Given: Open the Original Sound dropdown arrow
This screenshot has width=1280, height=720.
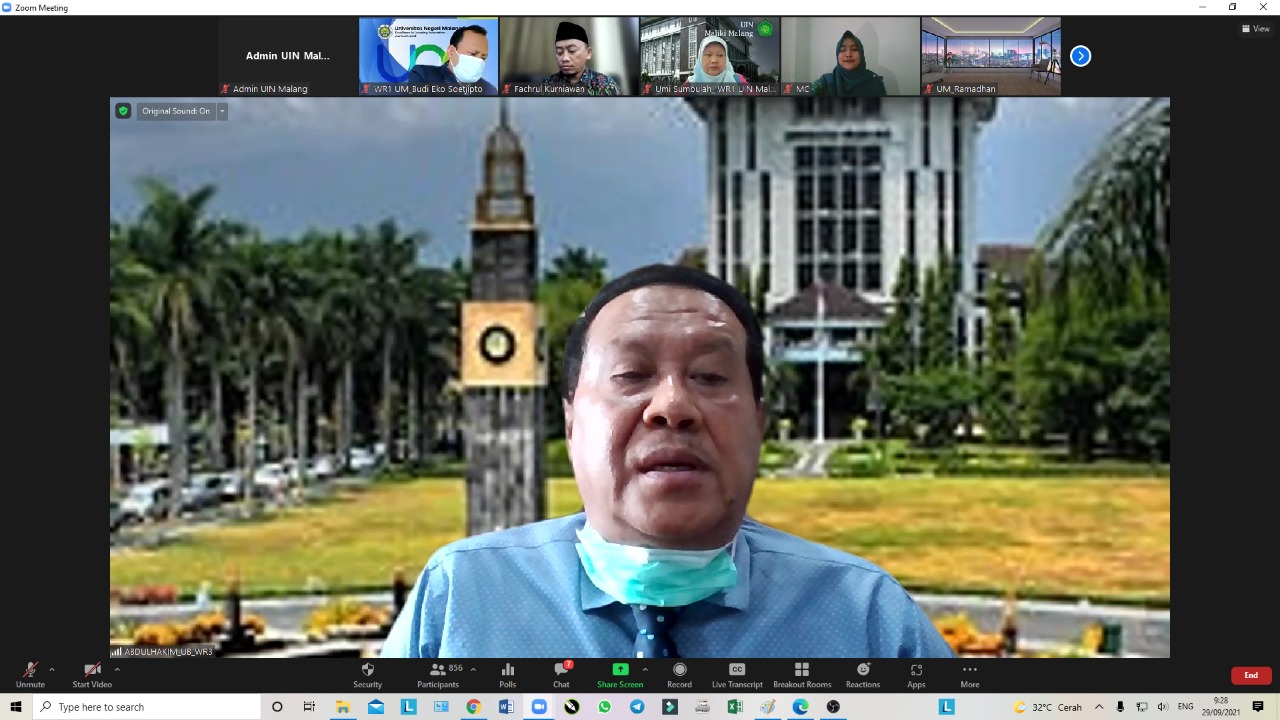Looking at the screenshot, I should pos(222,111).
